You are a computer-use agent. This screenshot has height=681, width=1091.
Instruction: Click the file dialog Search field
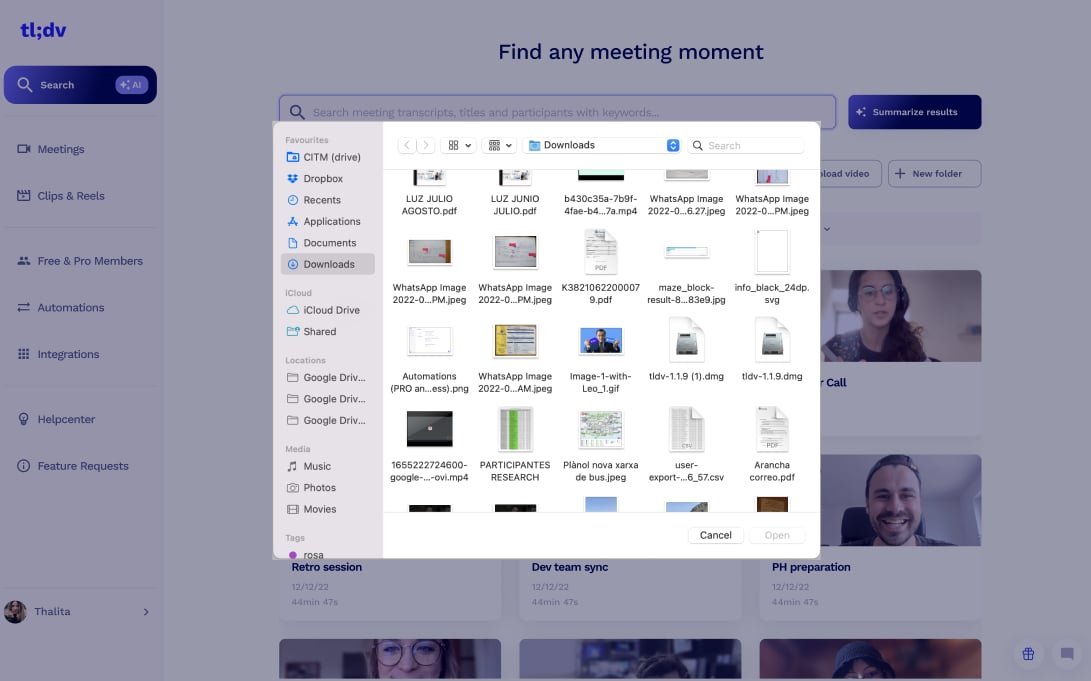coord(746,145)
